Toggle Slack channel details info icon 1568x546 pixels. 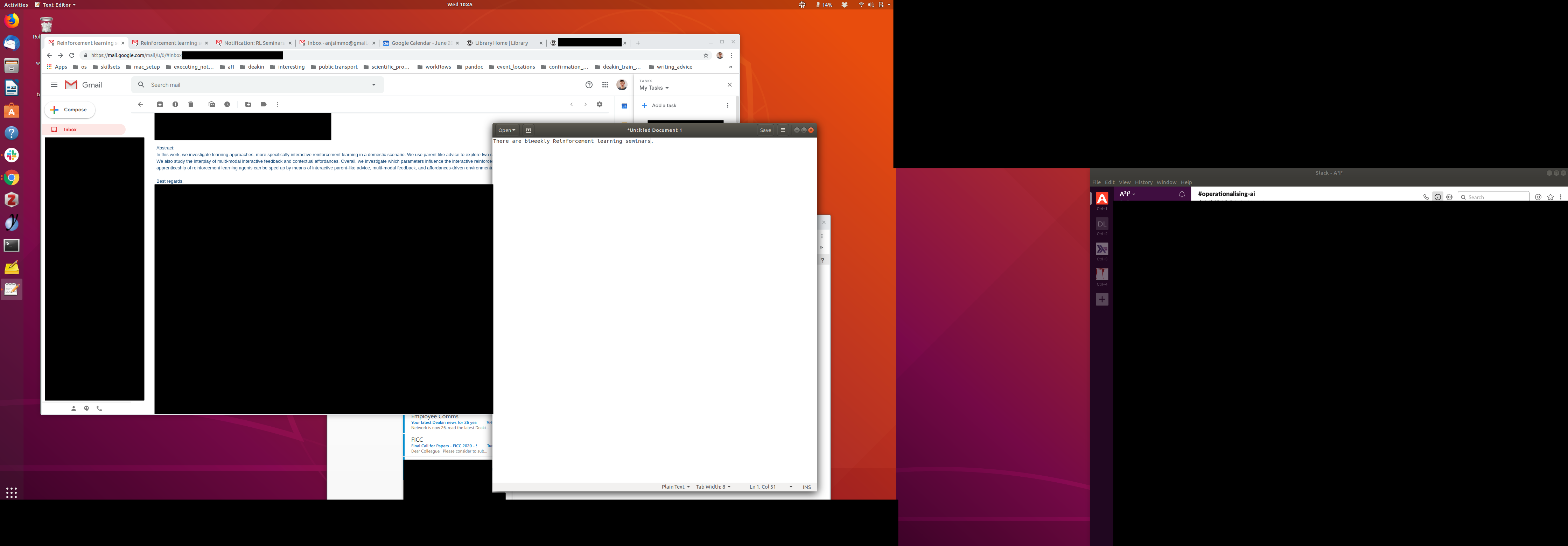(x=1438, y=197)
